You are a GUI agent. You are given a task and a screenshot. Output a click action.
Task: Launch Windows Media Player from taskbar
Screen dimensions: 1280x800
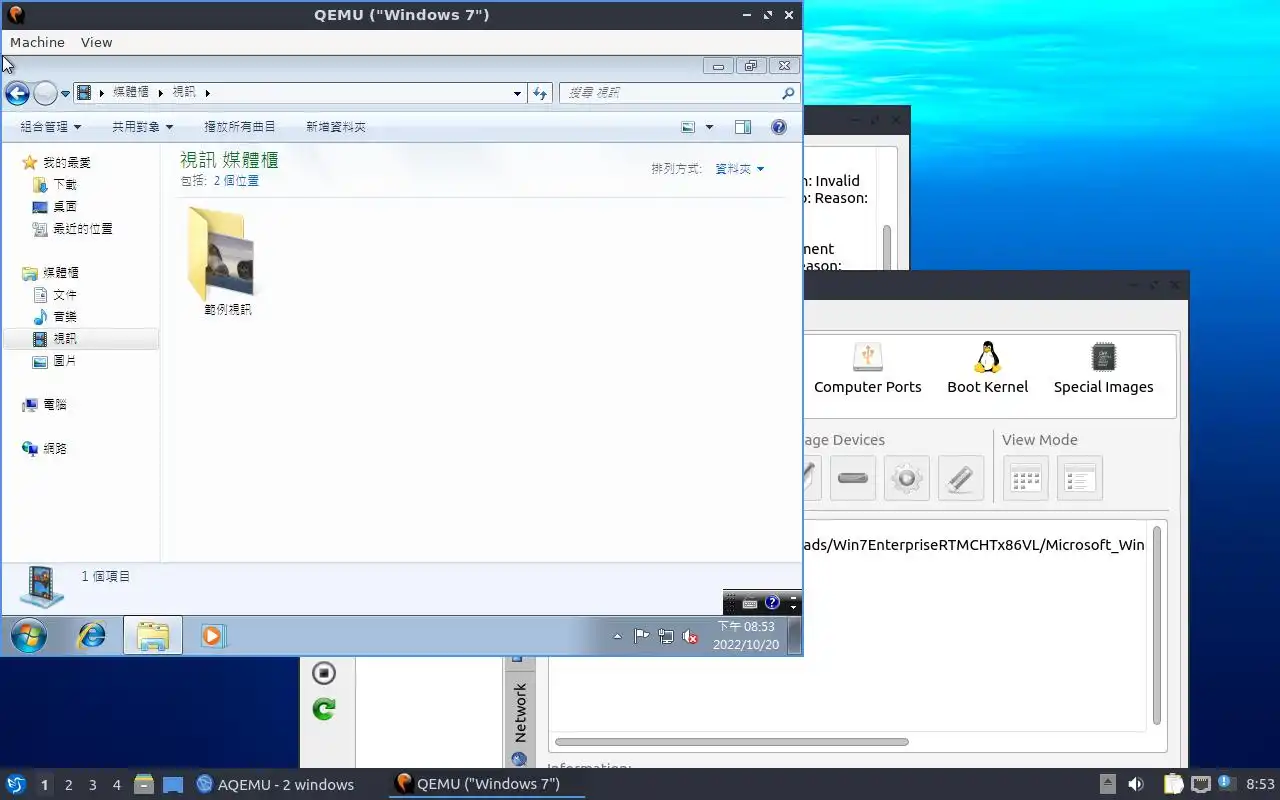click(213, 635)
